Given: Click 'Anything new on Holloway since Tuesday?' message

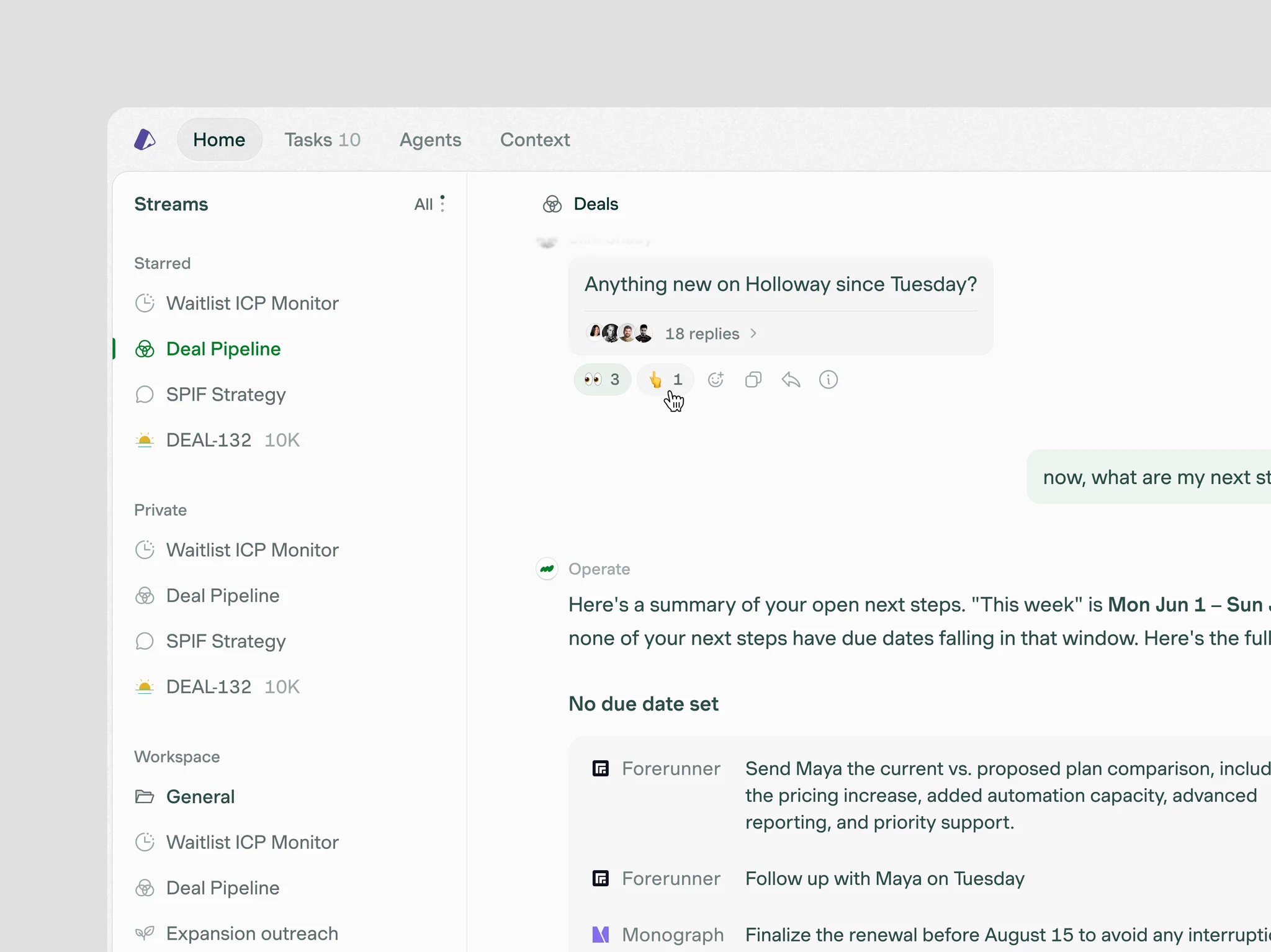Looking at the screenshot, I should click(x=781, y=284).
